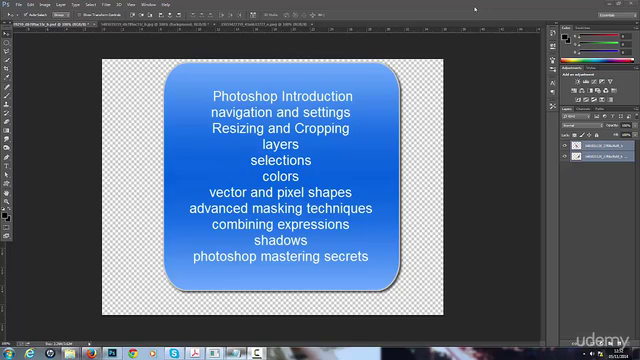Select the Path Selection tool
Screen dimensions: 640x360
6,175
